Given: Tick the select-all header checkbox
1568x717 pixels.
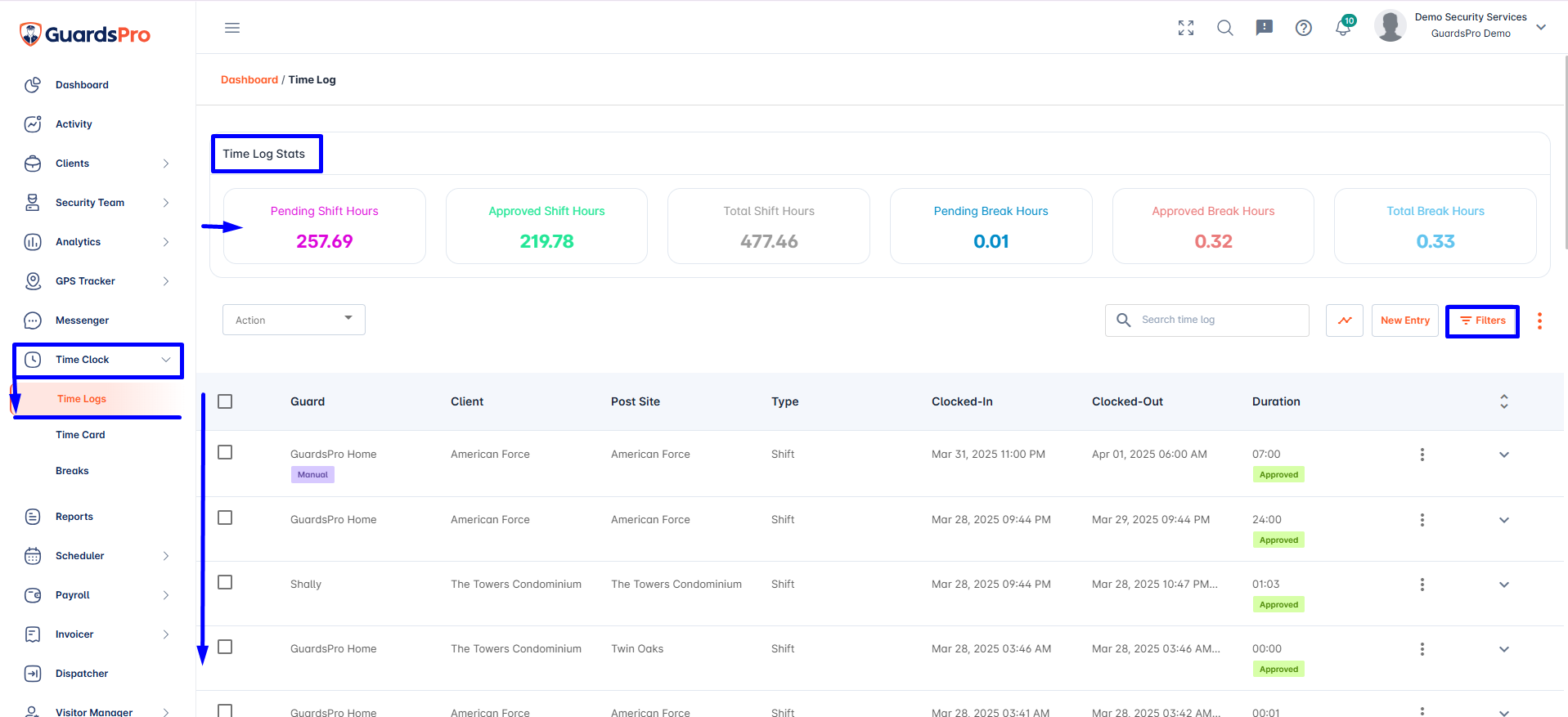Looking at the screenshot, I should [225, 401].
